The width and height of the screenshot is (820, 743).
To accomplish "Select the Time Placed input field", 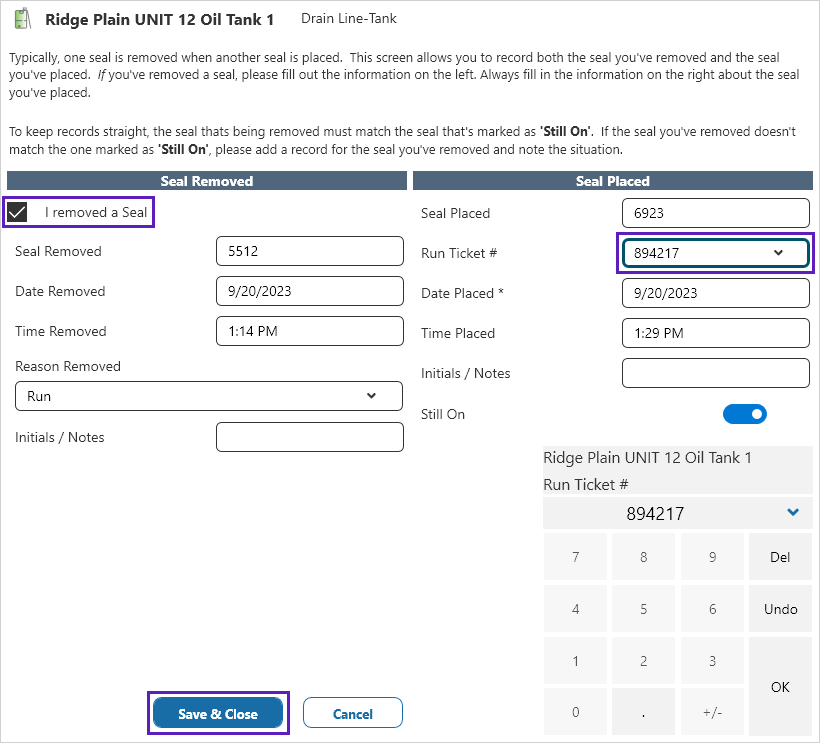I will click(715, 333).
